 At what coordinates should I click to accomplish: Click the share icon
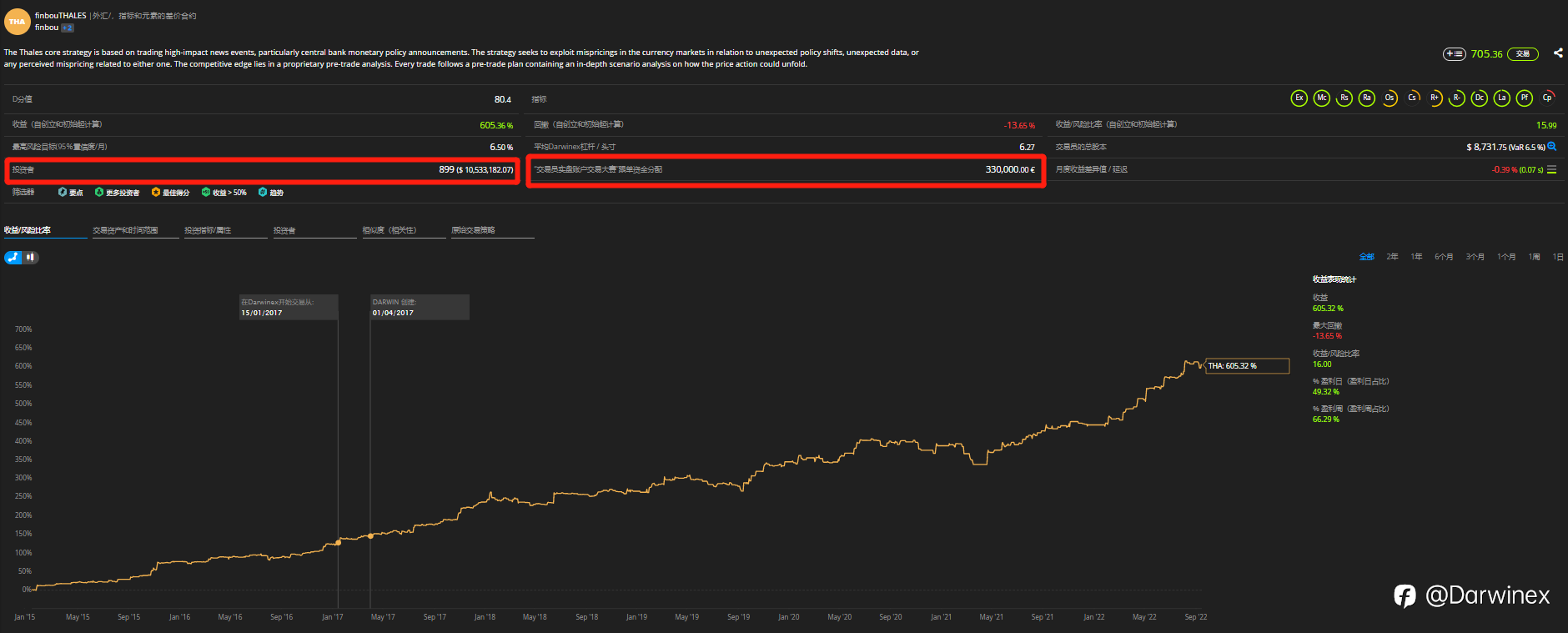(x=1558, y=53)
